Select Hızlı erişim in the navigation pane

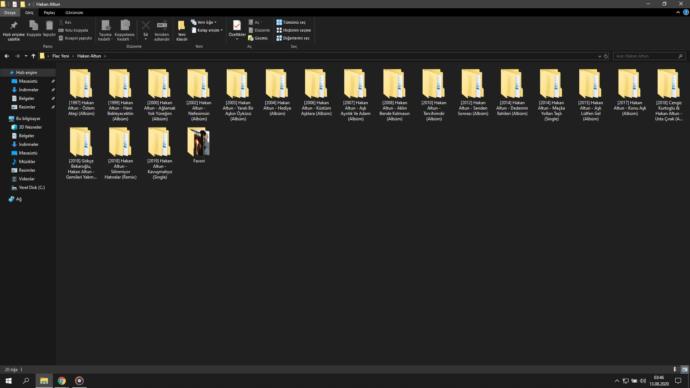tap(27, 73)
